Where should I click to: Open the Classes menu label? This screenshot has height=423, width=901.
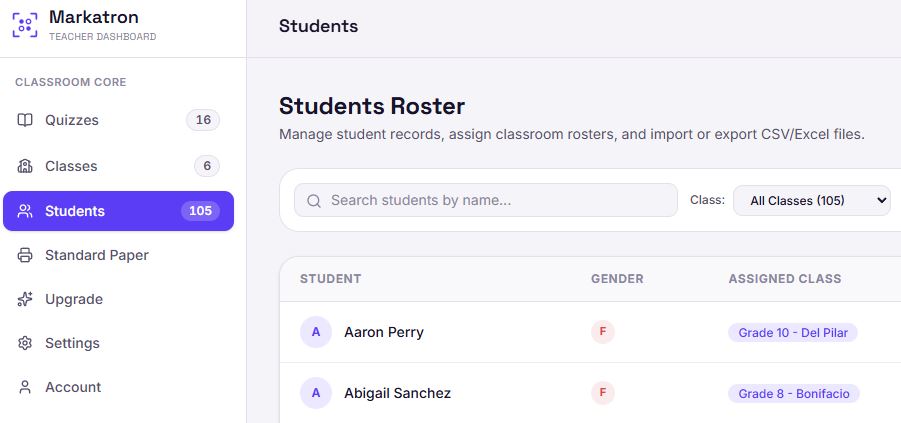tap(71, 166)
